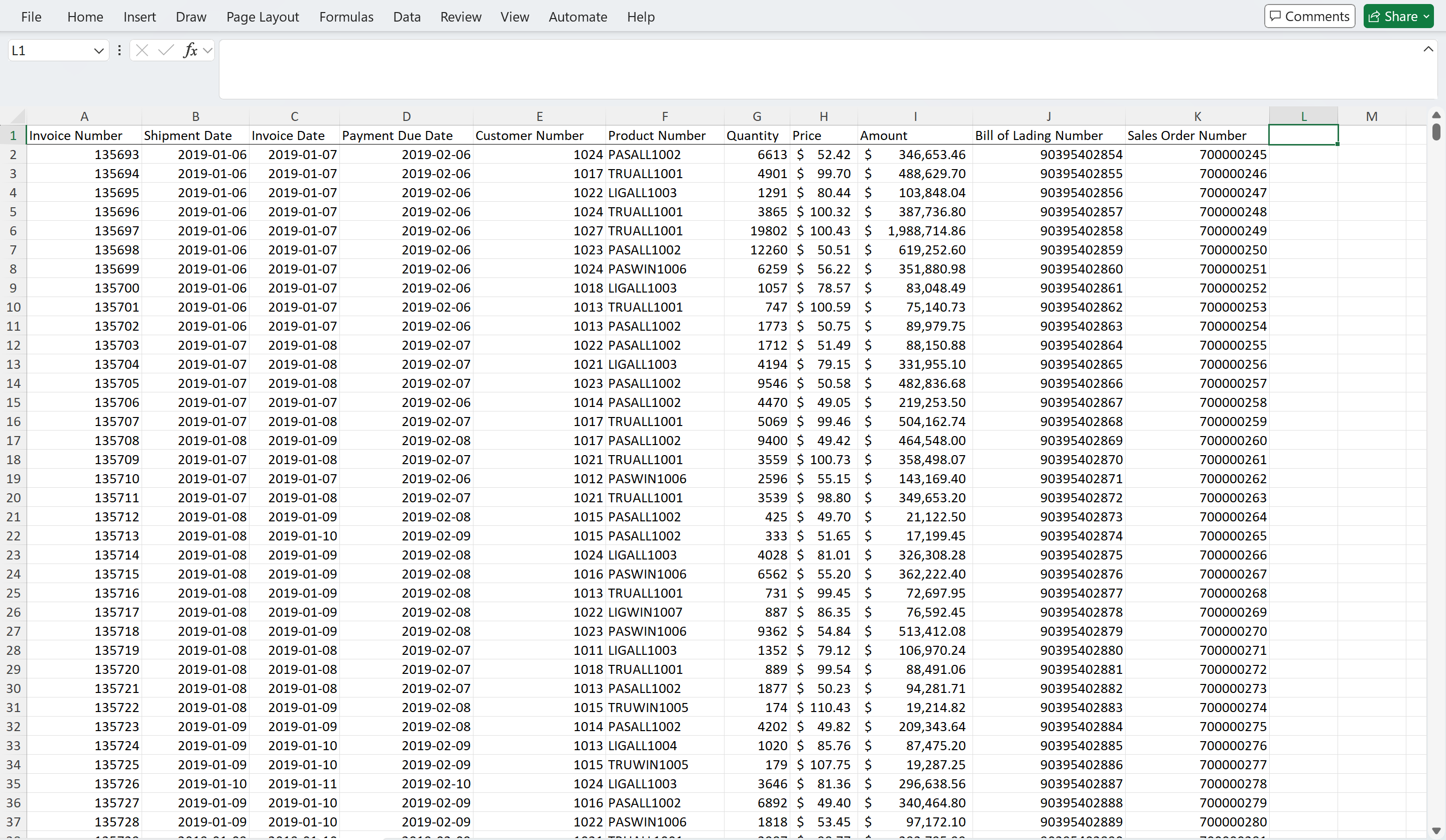Open the Formulas ribbon tab
This screenshot has height=840, width=1446.
click(x=346, y=17)
